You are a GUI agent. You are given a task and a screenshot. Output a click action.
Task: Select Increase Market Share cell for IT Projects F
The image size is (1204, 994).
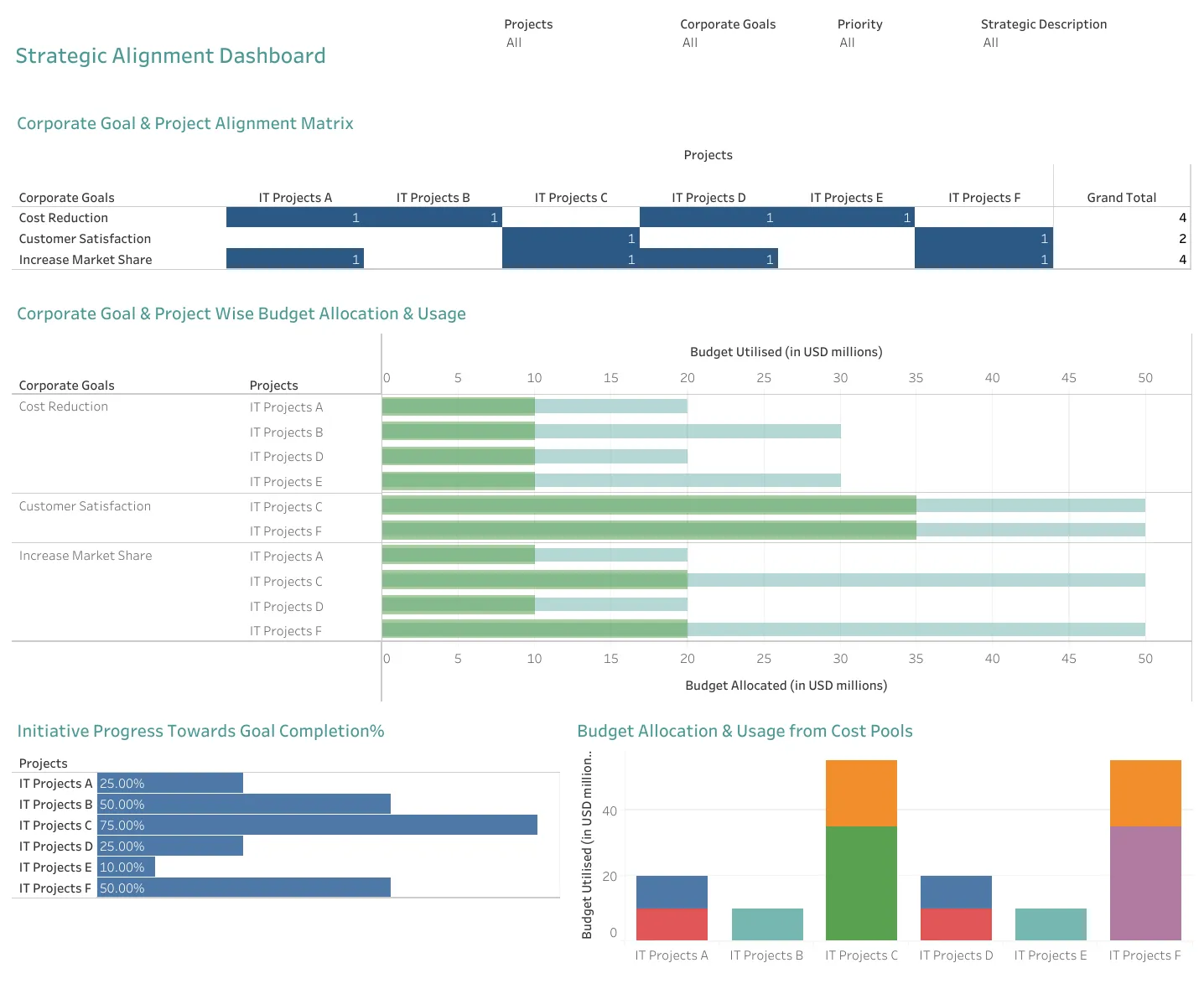click(x=983, y=259)
